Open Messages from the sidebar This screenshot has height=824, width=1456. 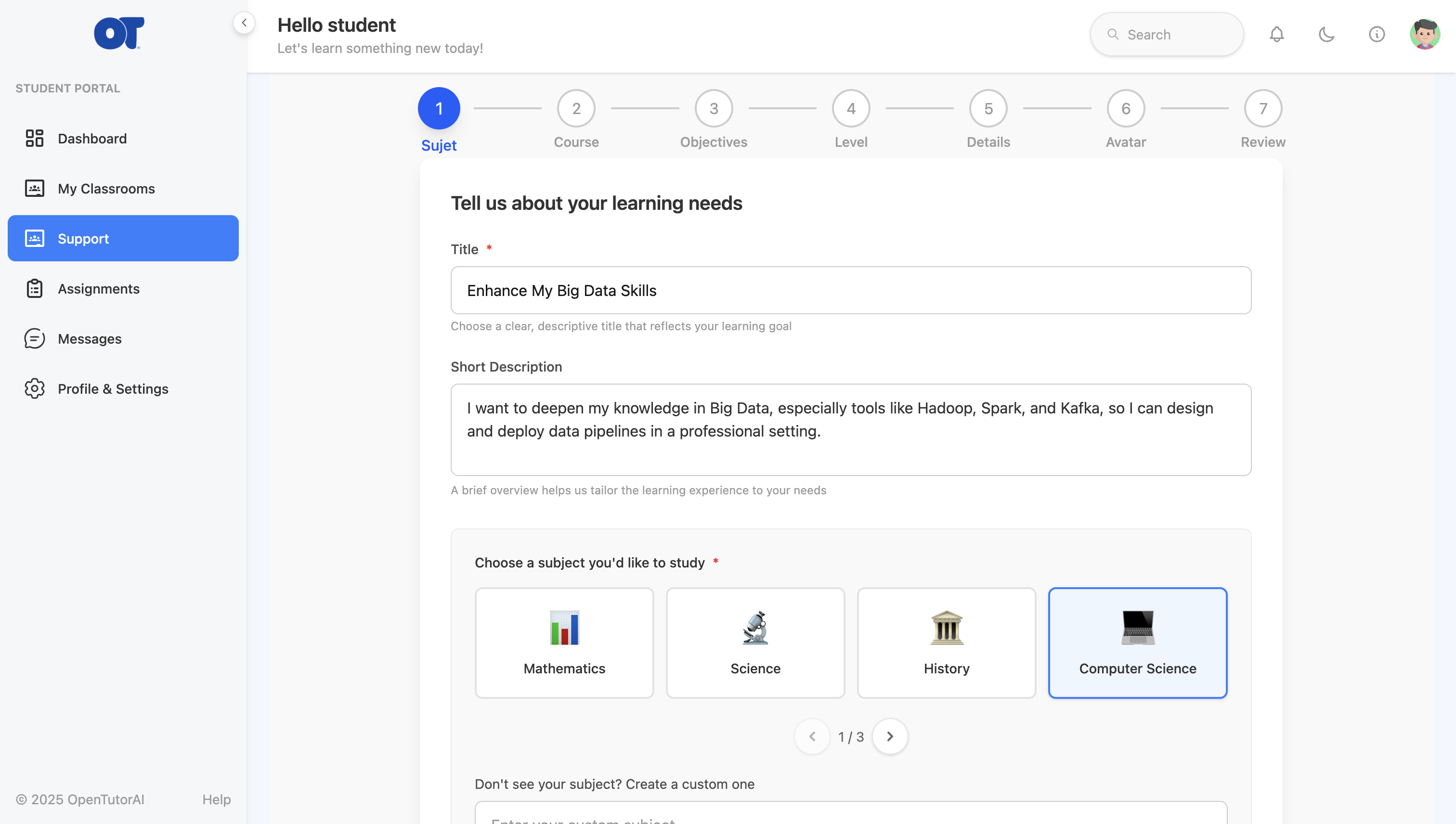coord(90,338)
